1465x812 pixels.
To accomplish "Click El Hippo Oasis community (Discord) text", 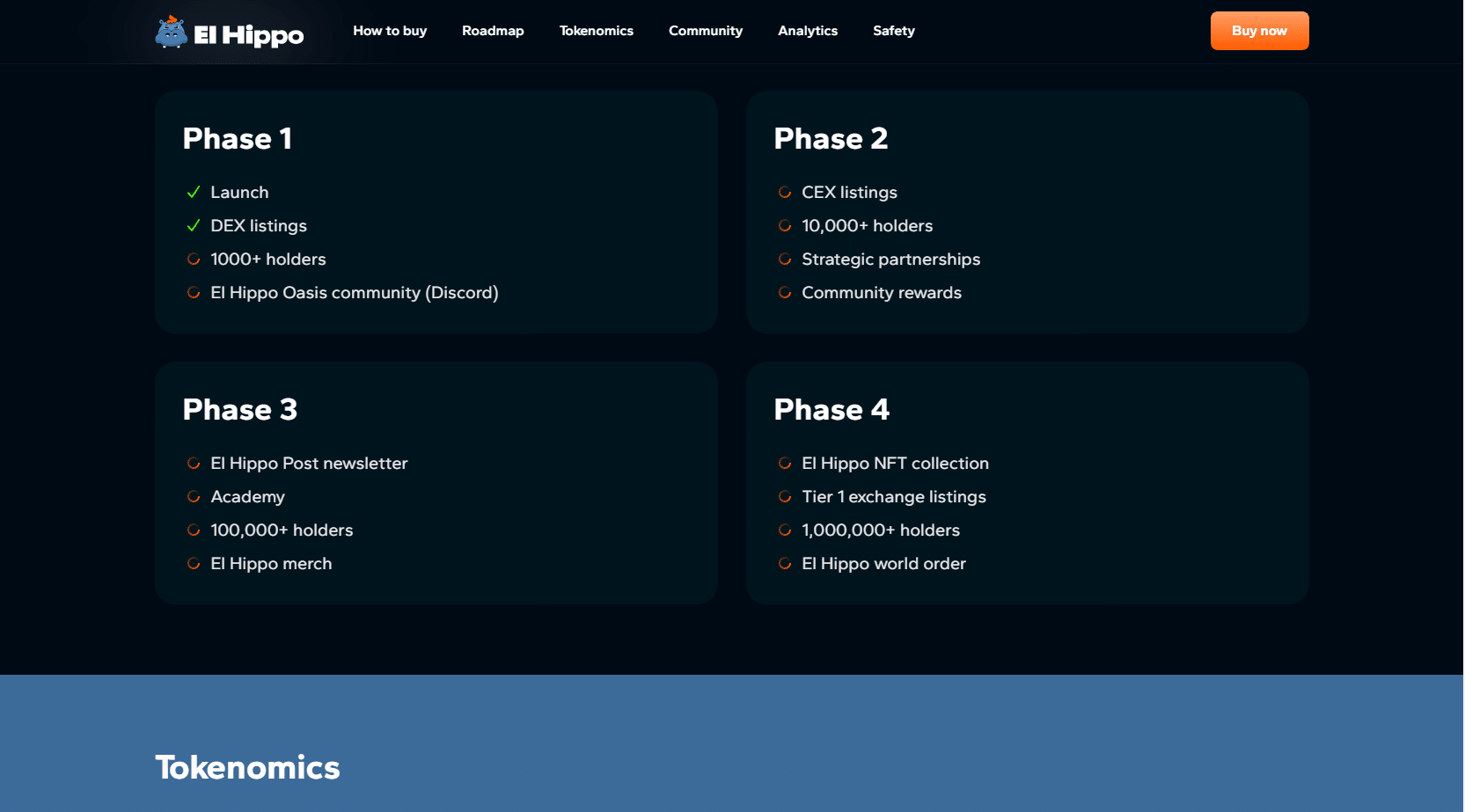I will click(355, 293).
